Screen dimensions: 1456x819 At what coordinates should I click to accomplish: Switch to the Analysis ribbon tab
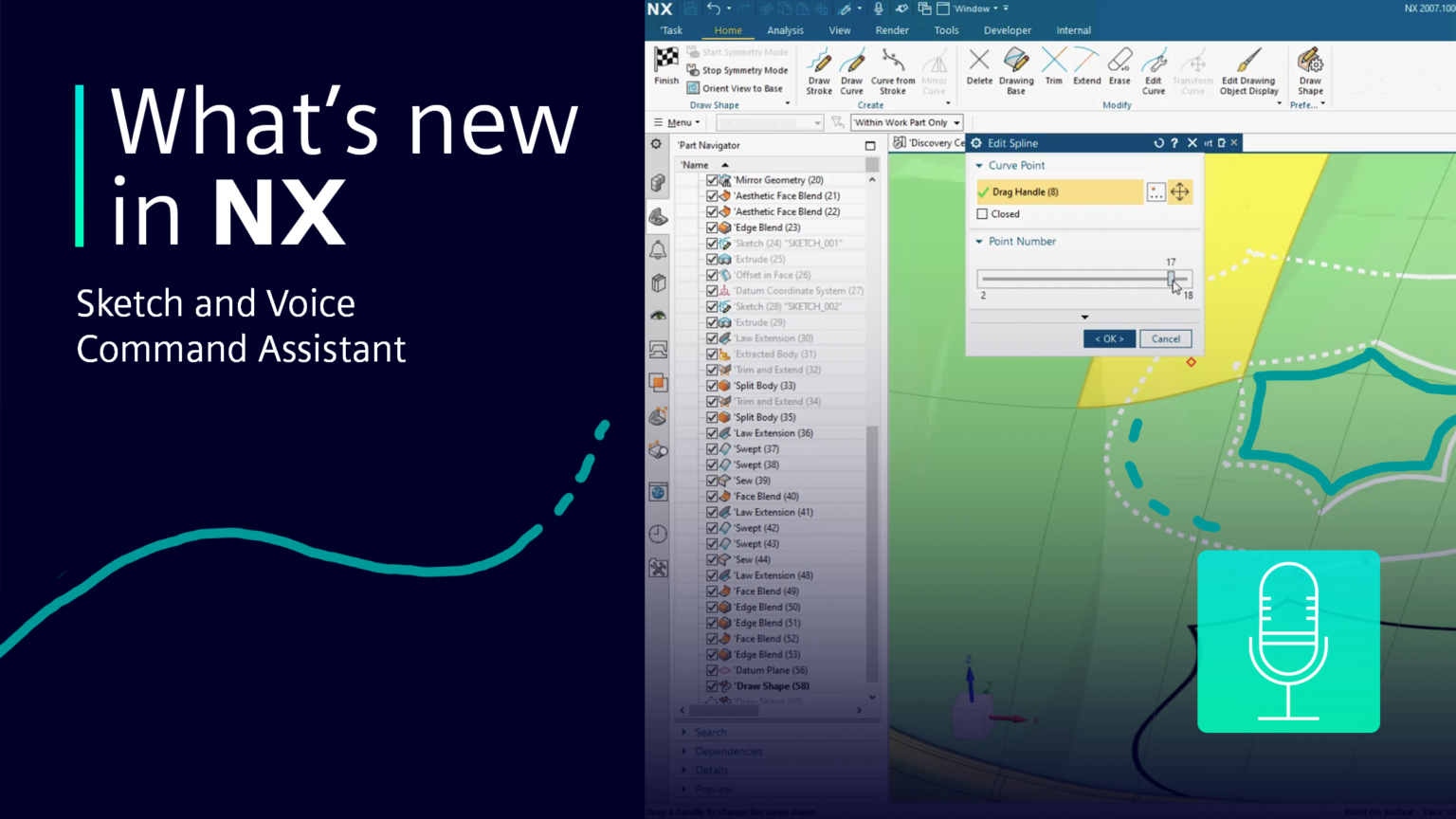[785, 29]
